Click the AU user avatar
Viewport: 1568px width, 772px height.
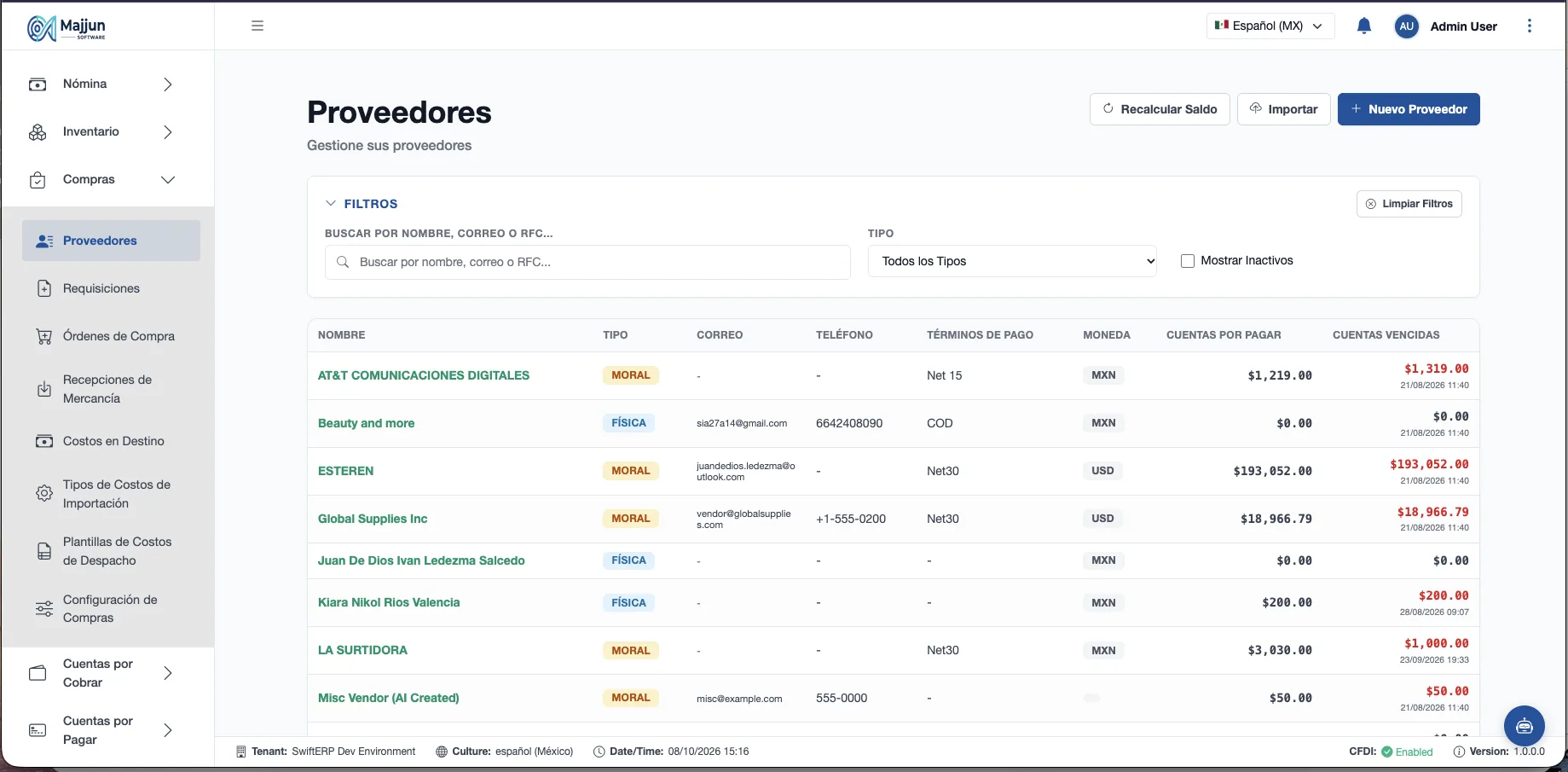[1407, 26]
